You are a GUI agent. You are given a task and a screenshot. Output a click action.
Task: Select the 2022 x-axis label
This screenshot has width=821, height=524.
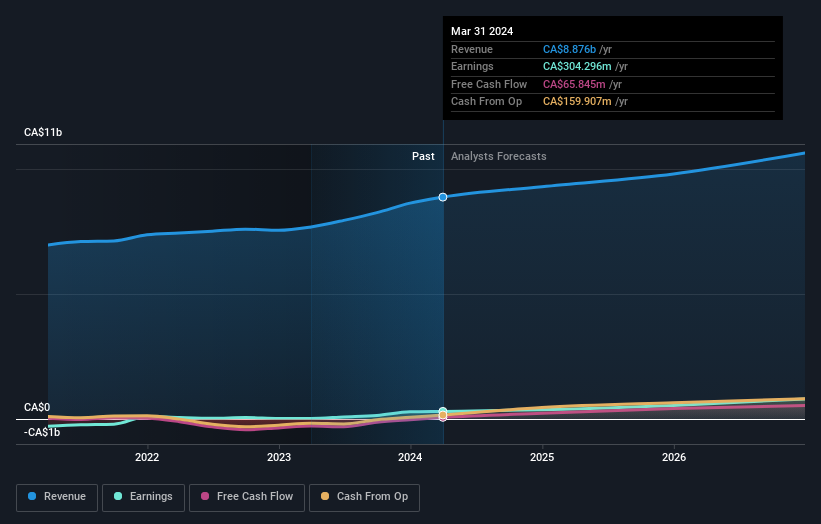[x=147, y=457]
